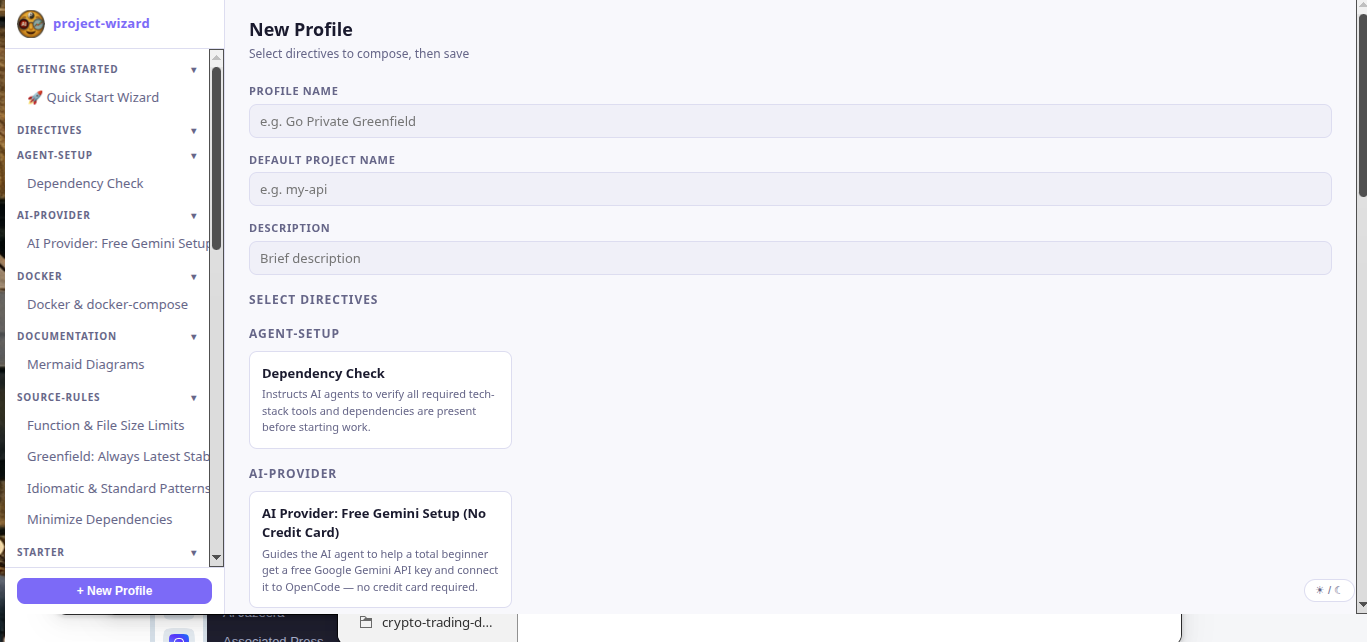Open Mermaid Diagrams directive
The width and height of the screenshot is (1367, 642).
(86, 365)
